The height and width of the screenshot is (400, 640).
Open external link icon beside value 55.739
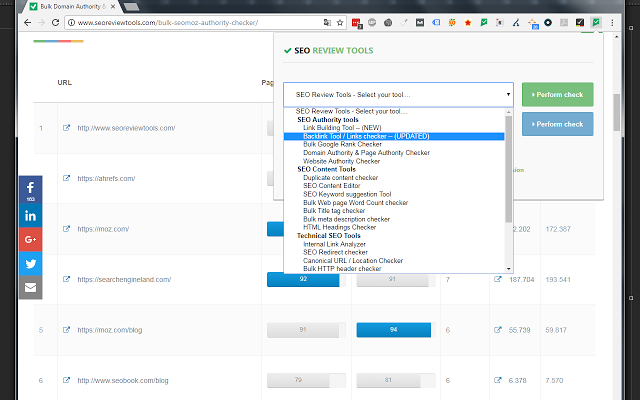coord(498,329)
